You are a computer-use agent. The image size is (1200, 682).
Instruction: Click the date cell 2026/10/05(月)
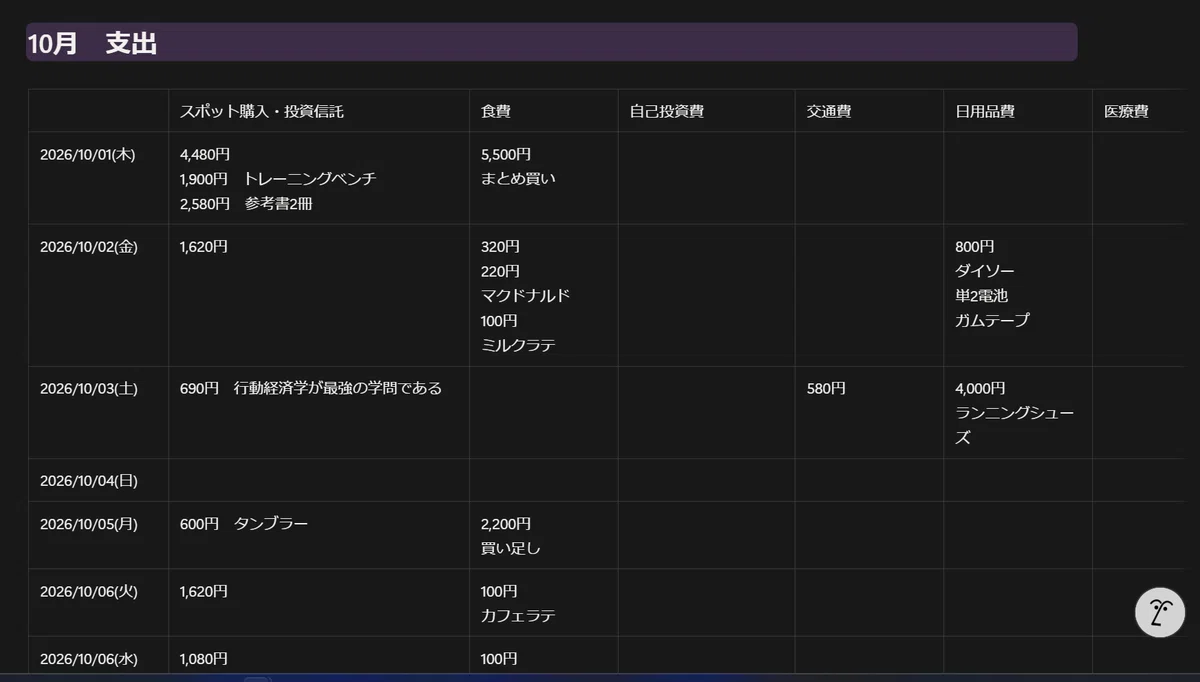pos(88,523)
